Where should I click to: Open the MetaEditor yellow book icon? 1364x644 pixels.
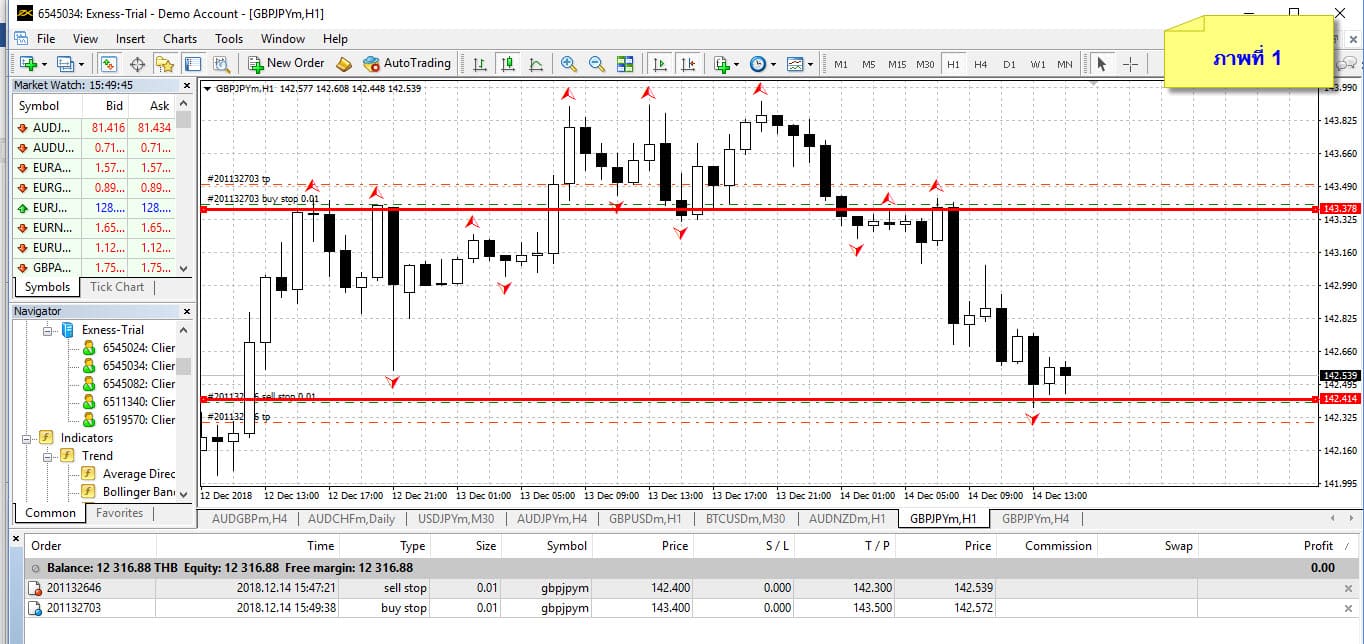click(x=344, y=64)
